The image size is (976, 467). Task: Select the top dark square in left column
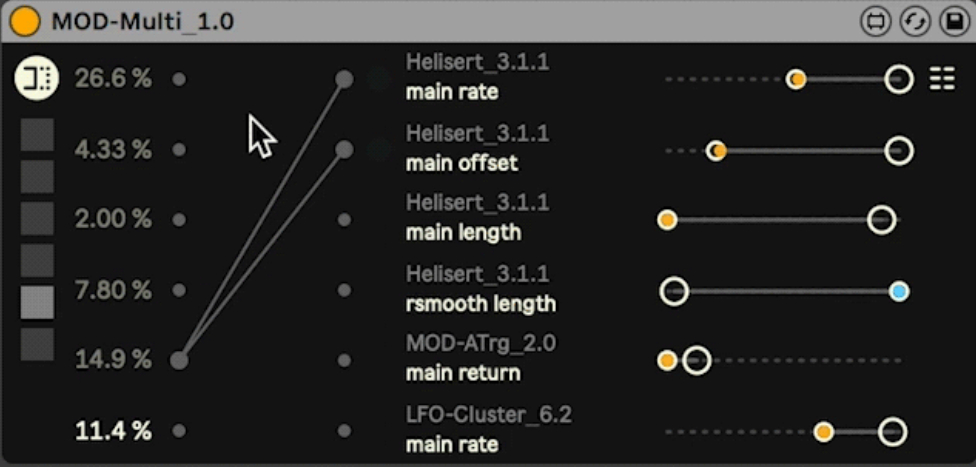point(37,134)
